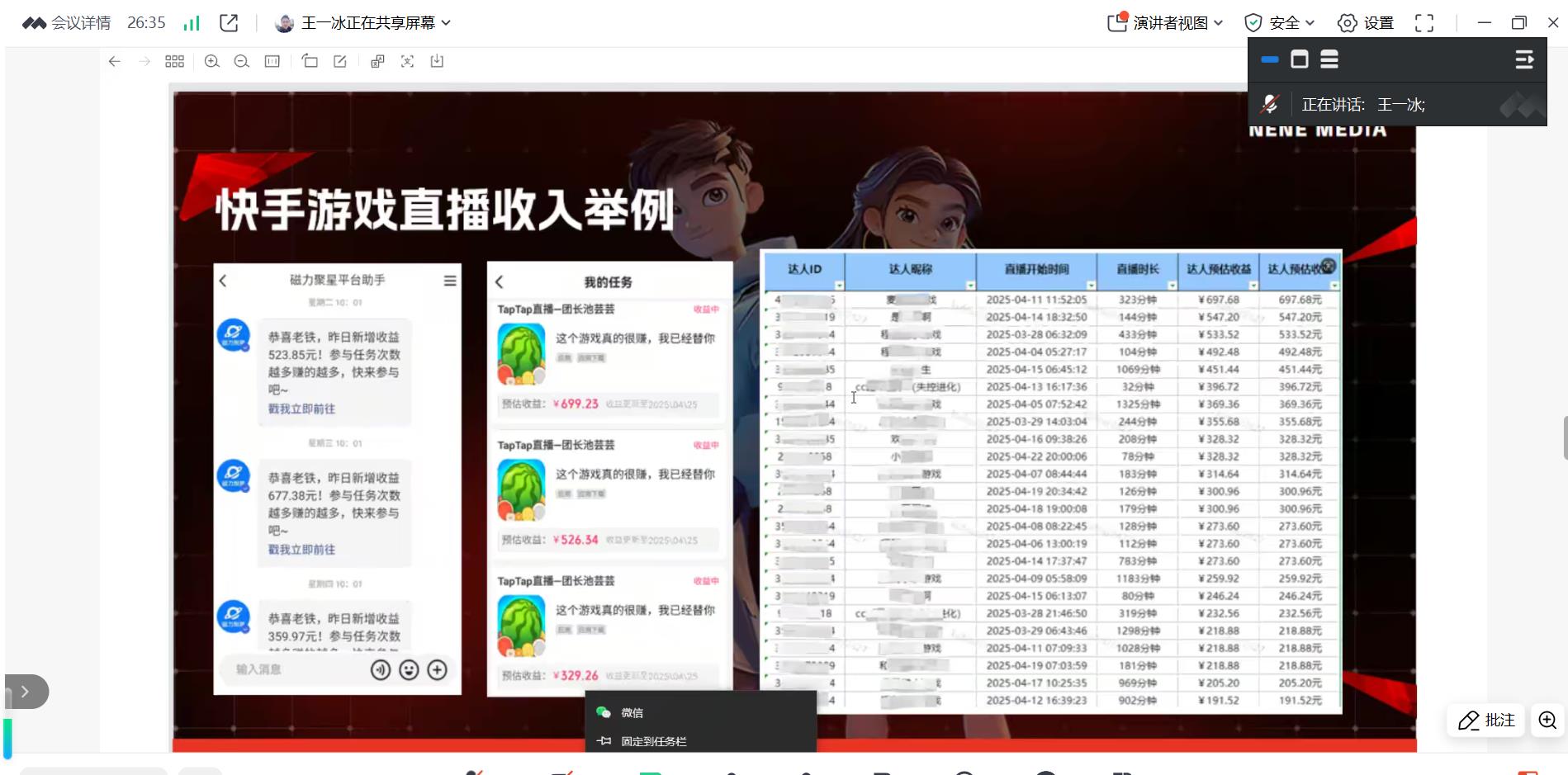Click the zoom magnifier beside 批注
Image resolution: width=1568 pixels, height=775 pixels.
[1547, 721]
